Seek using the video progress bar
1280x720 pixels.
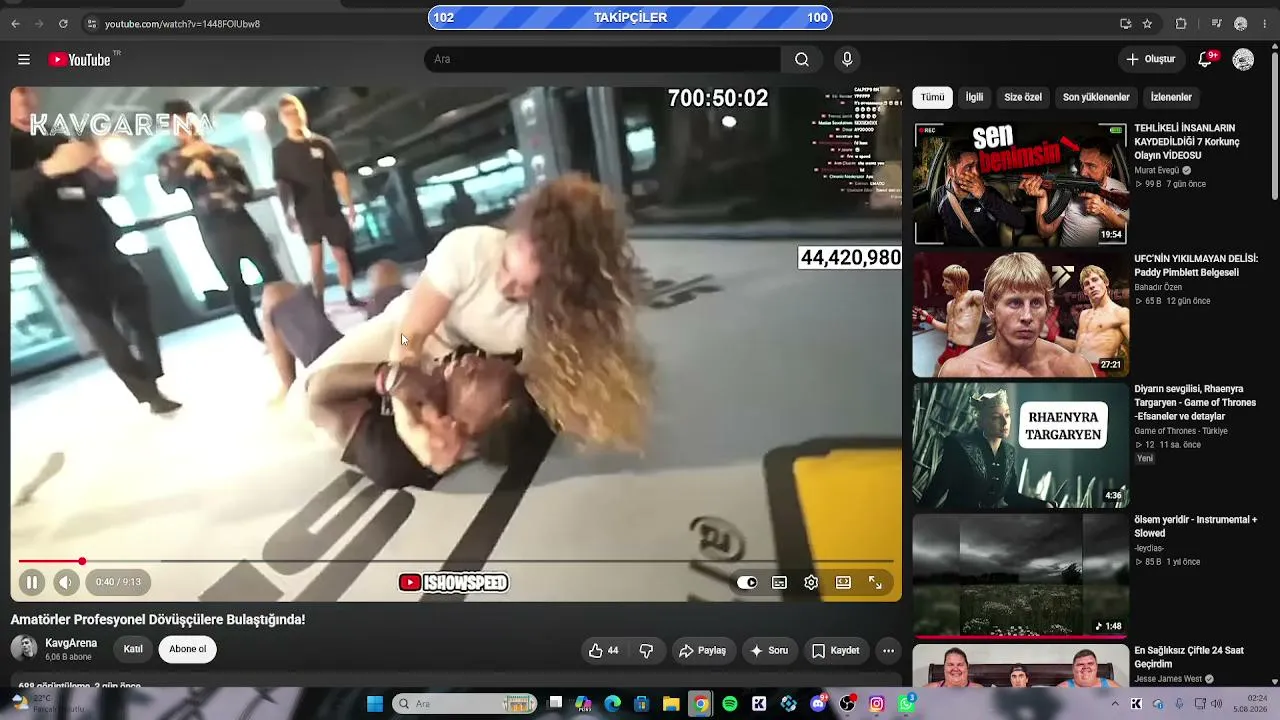click(x=456, y=561)
